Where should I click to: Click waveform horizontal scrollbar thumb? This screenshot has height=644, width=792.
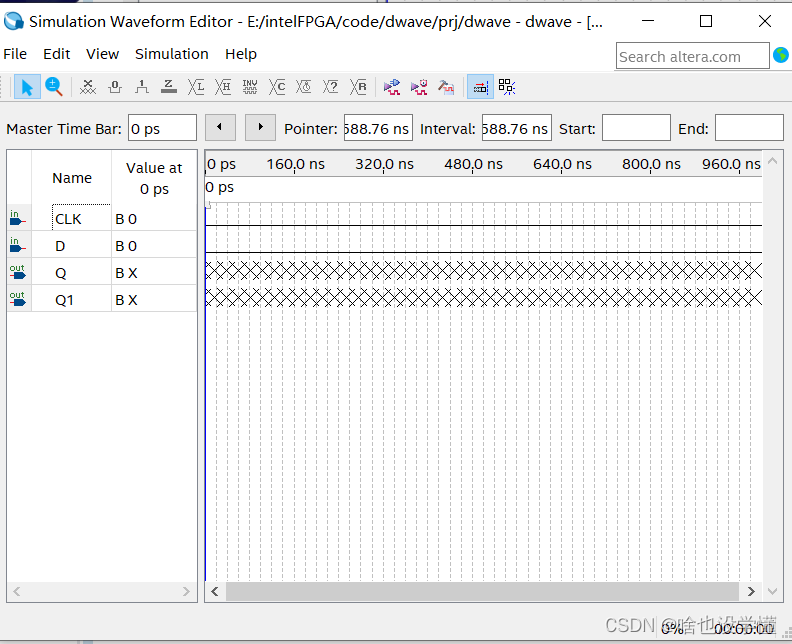coord(482,591)
